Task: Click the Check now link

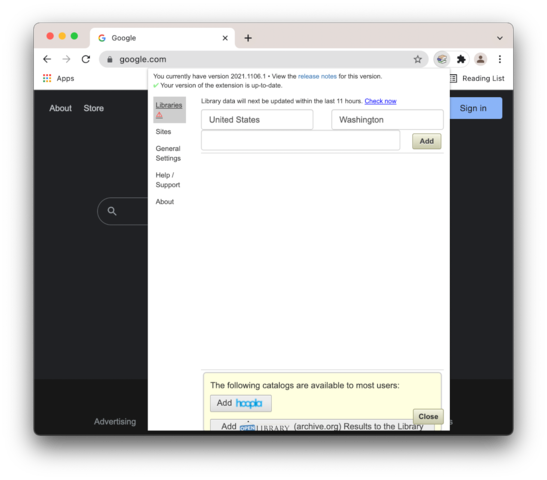Action: point(380,101)
